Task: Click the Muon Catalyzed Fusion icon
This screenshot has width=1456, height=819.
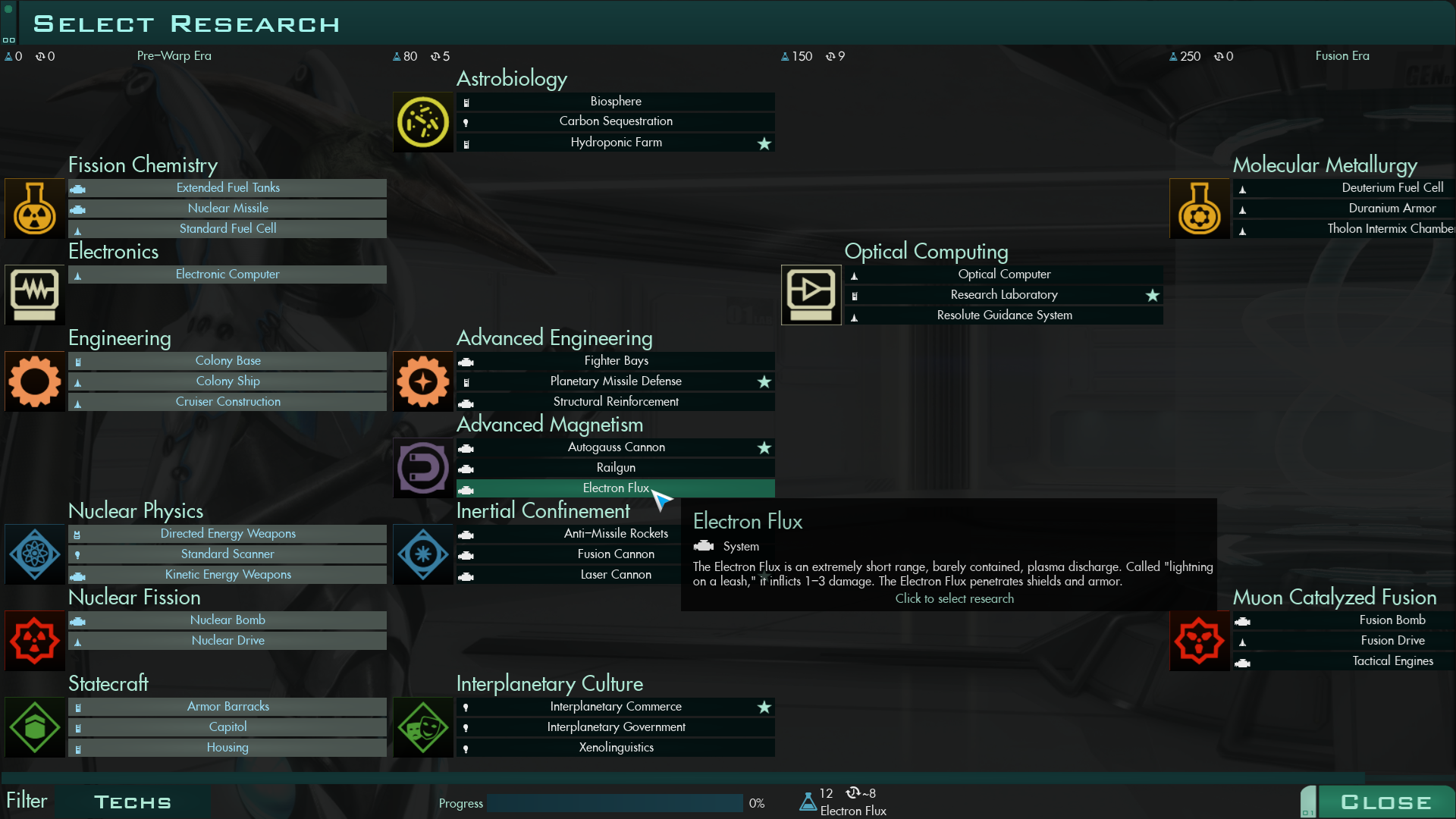Action: (1200, 641)
